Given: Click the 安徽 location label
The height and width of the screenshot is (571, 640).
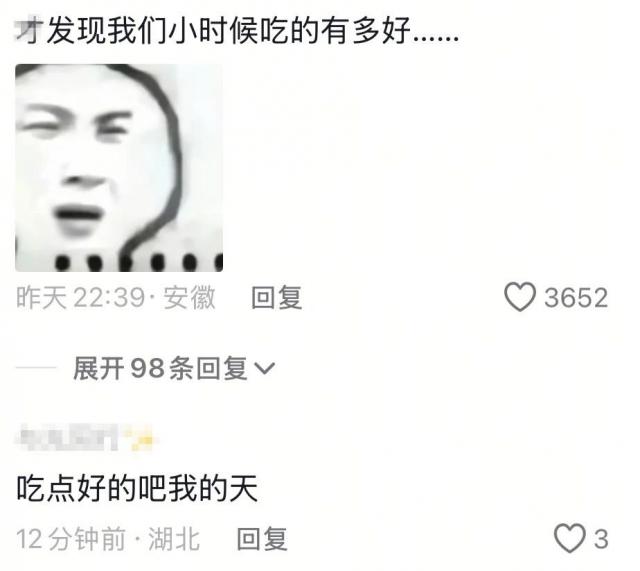Looking at the screenshot, I should tap(189, 298).
